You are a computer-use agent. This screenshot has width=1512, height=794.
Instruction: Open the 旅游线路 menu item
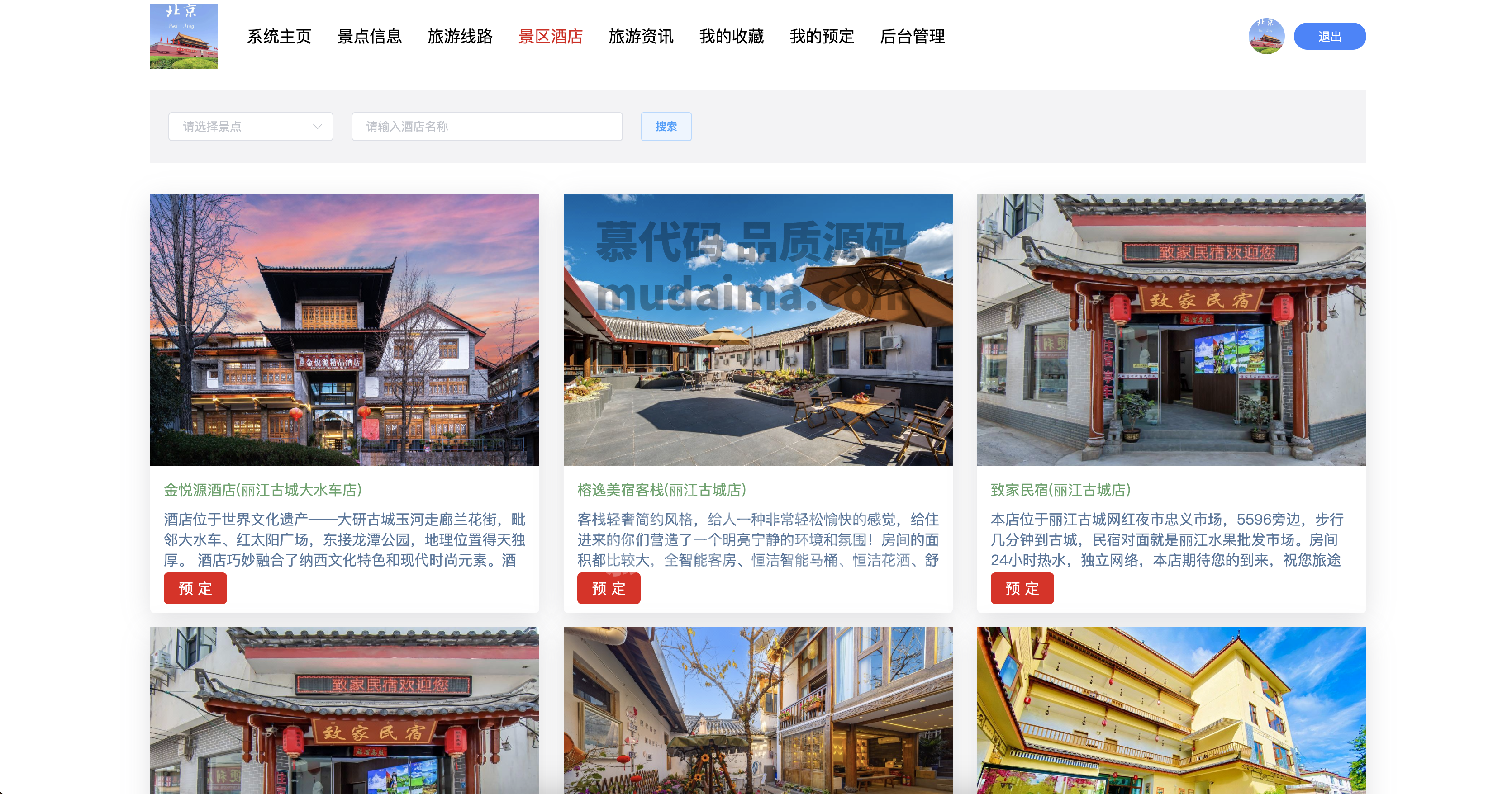460,36
